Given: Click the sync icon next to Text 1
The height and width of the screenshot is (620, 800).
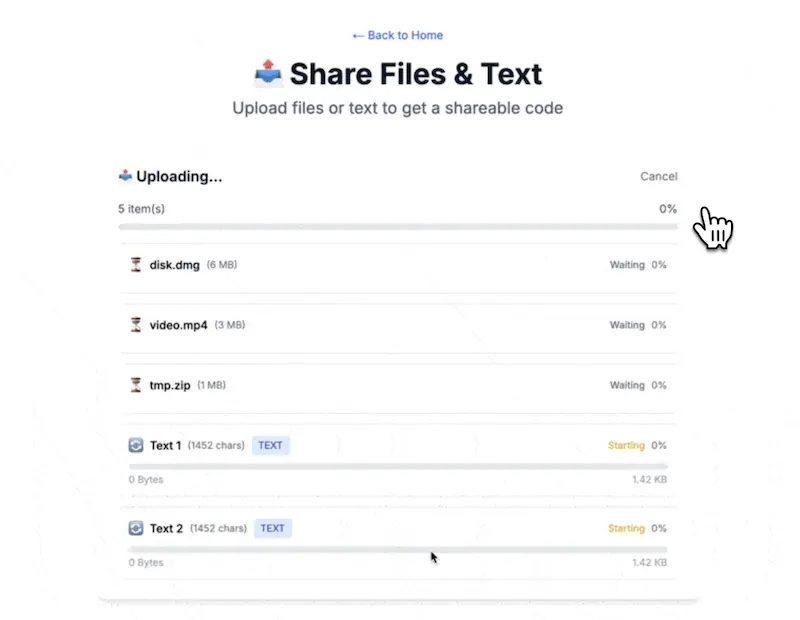Looking at the screenshot, I should pyautogui.click(x=136, y=445).
